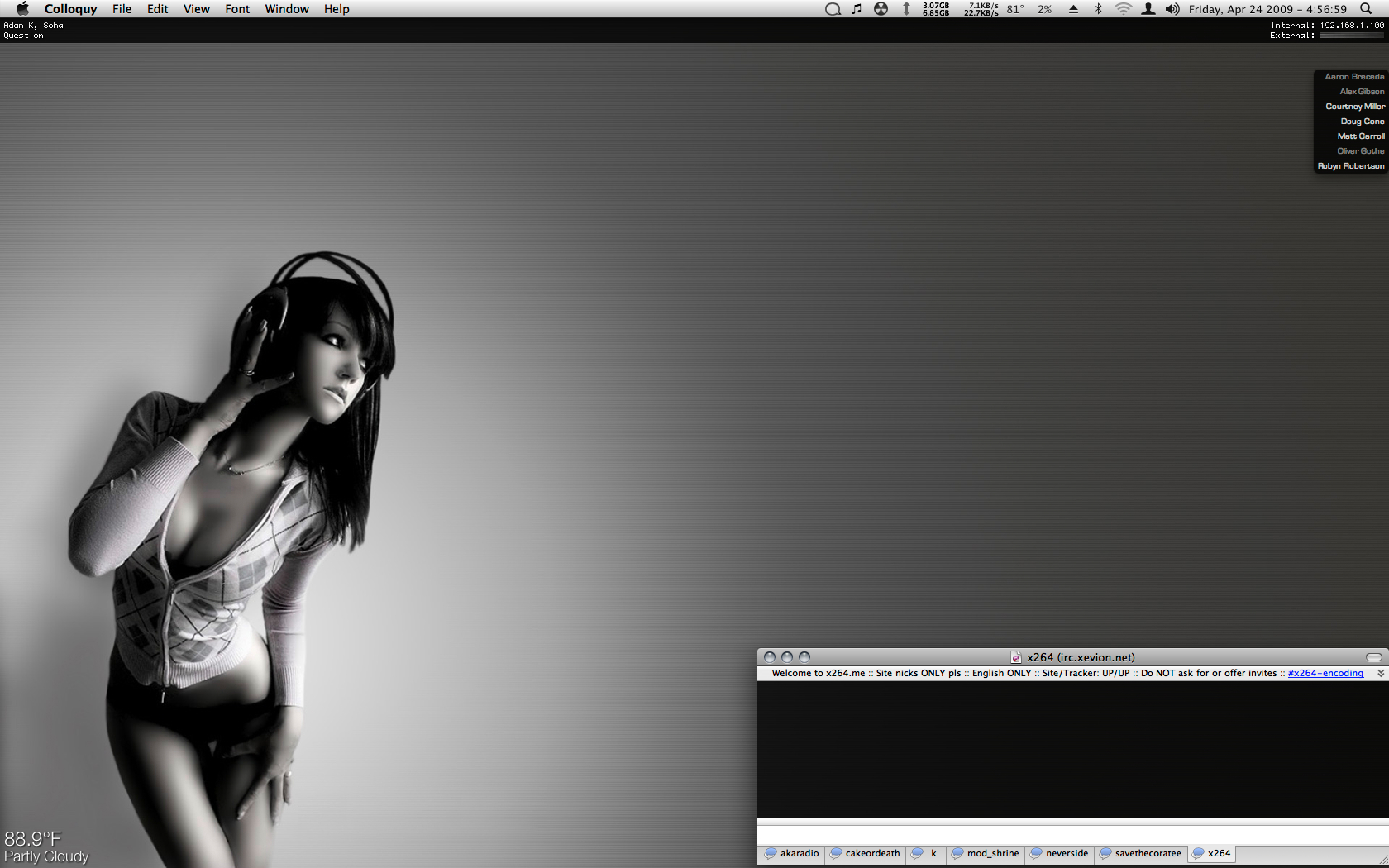The image size is (1389, 868).
Task: Switch to the savethecoratee tab
Action: (1140, 853)
